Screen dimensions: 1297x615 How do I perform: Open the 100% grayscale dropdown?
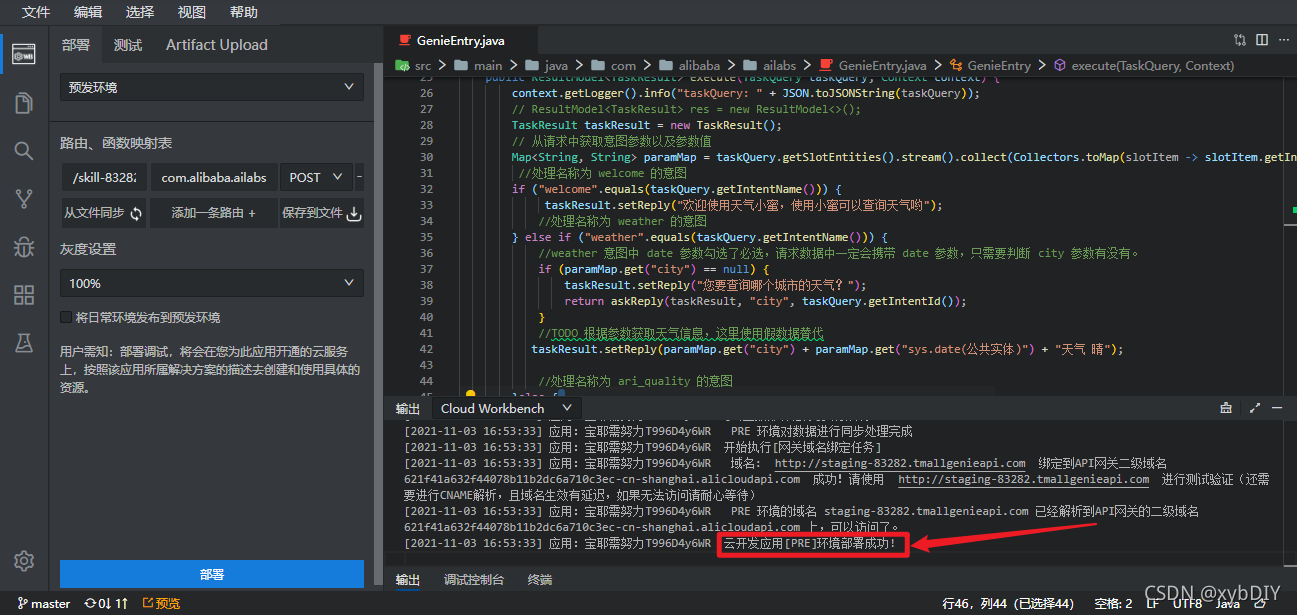211,283
